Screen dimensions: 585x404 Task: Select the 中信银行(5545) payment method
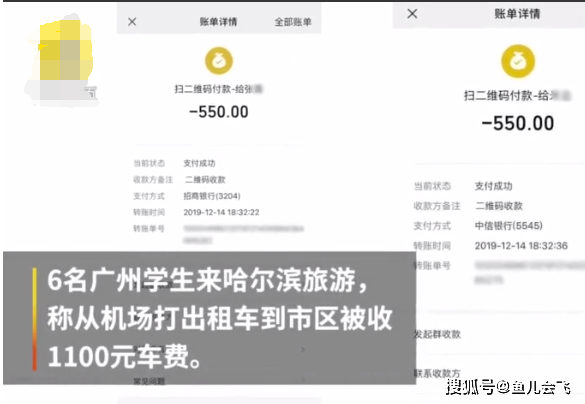(x=509, y=225)
